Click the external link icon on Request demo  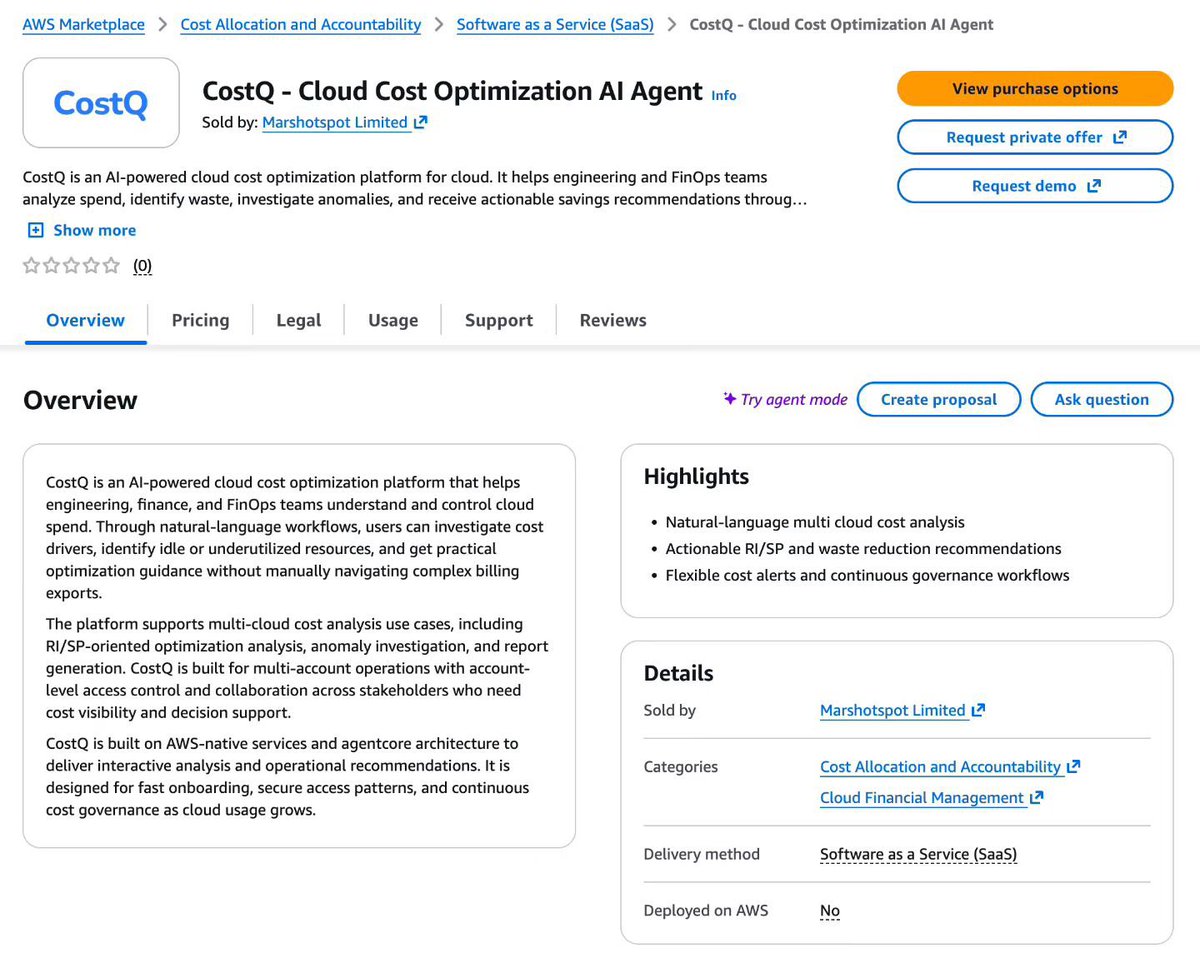point(1094,186)
